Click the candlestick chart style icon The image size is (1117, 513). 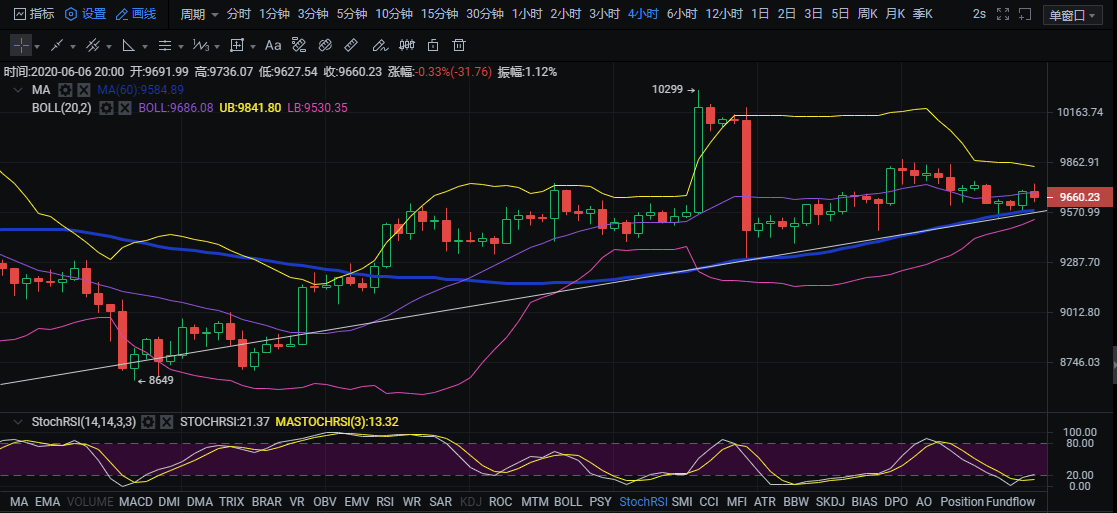(x=407, y=46)
